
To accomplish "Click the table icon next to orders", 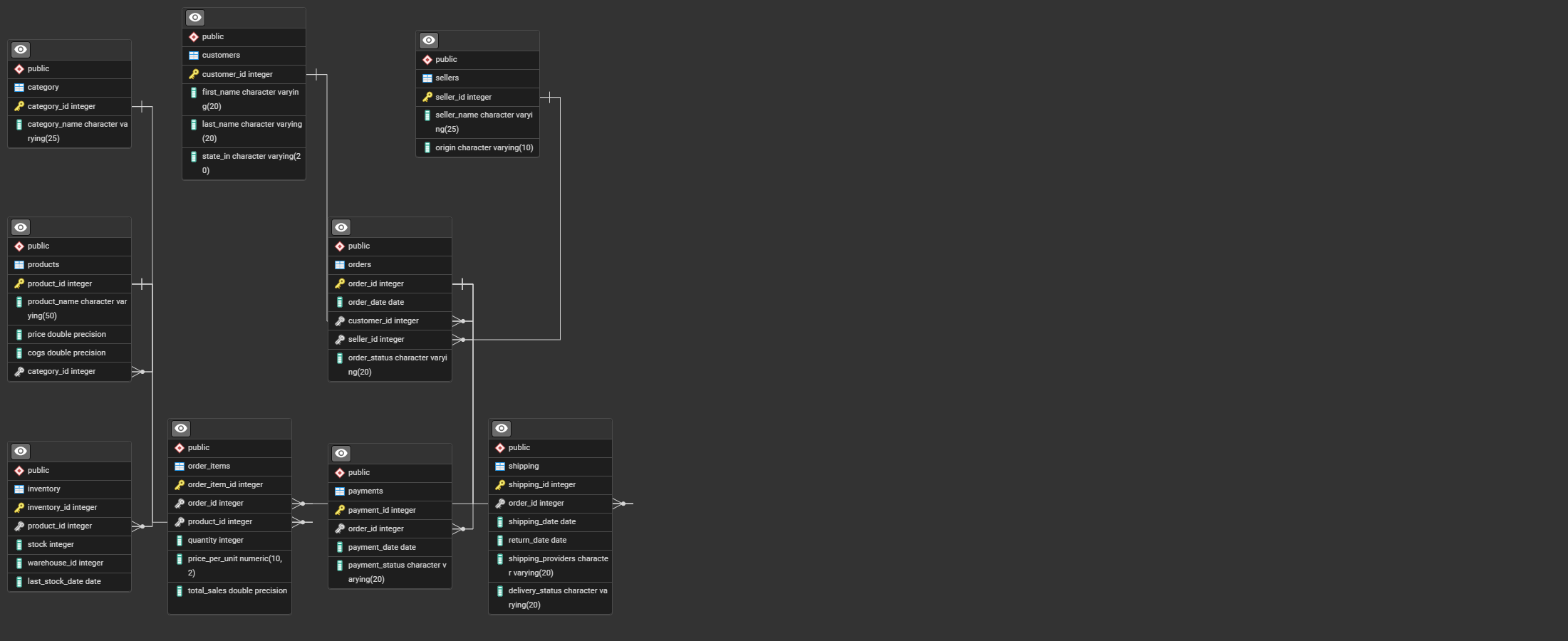I will point(339,264).
